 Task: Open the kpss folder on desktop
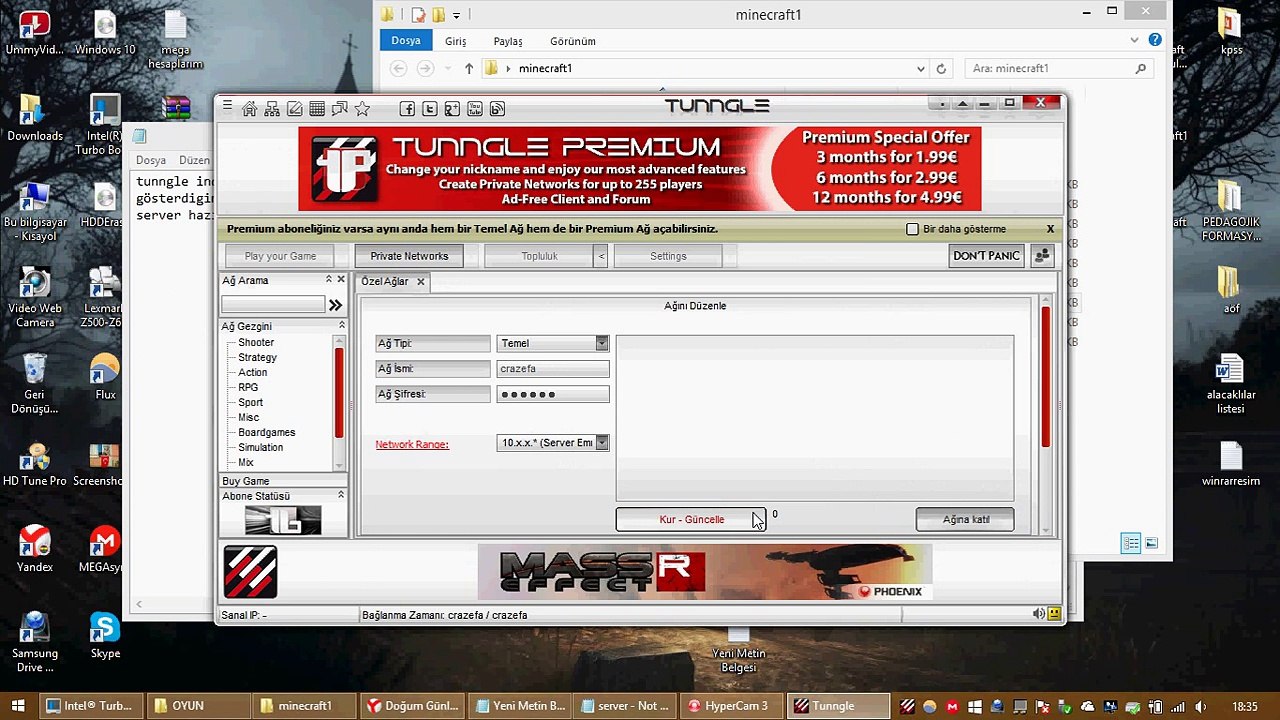coord(1231,32)
